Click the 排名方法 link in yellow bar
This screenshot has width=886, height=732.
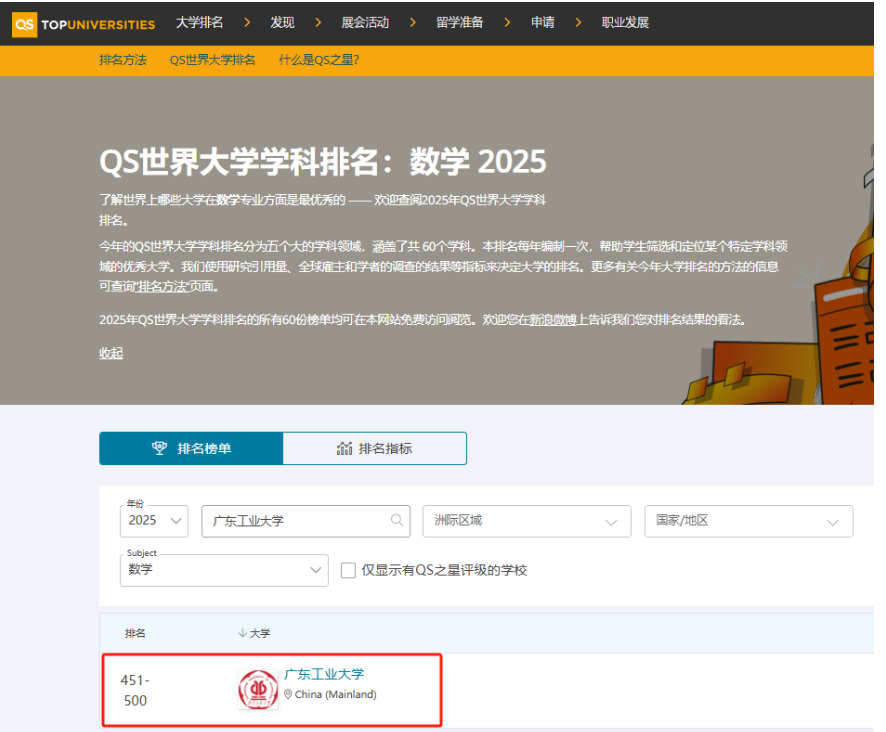pos(123,60)
